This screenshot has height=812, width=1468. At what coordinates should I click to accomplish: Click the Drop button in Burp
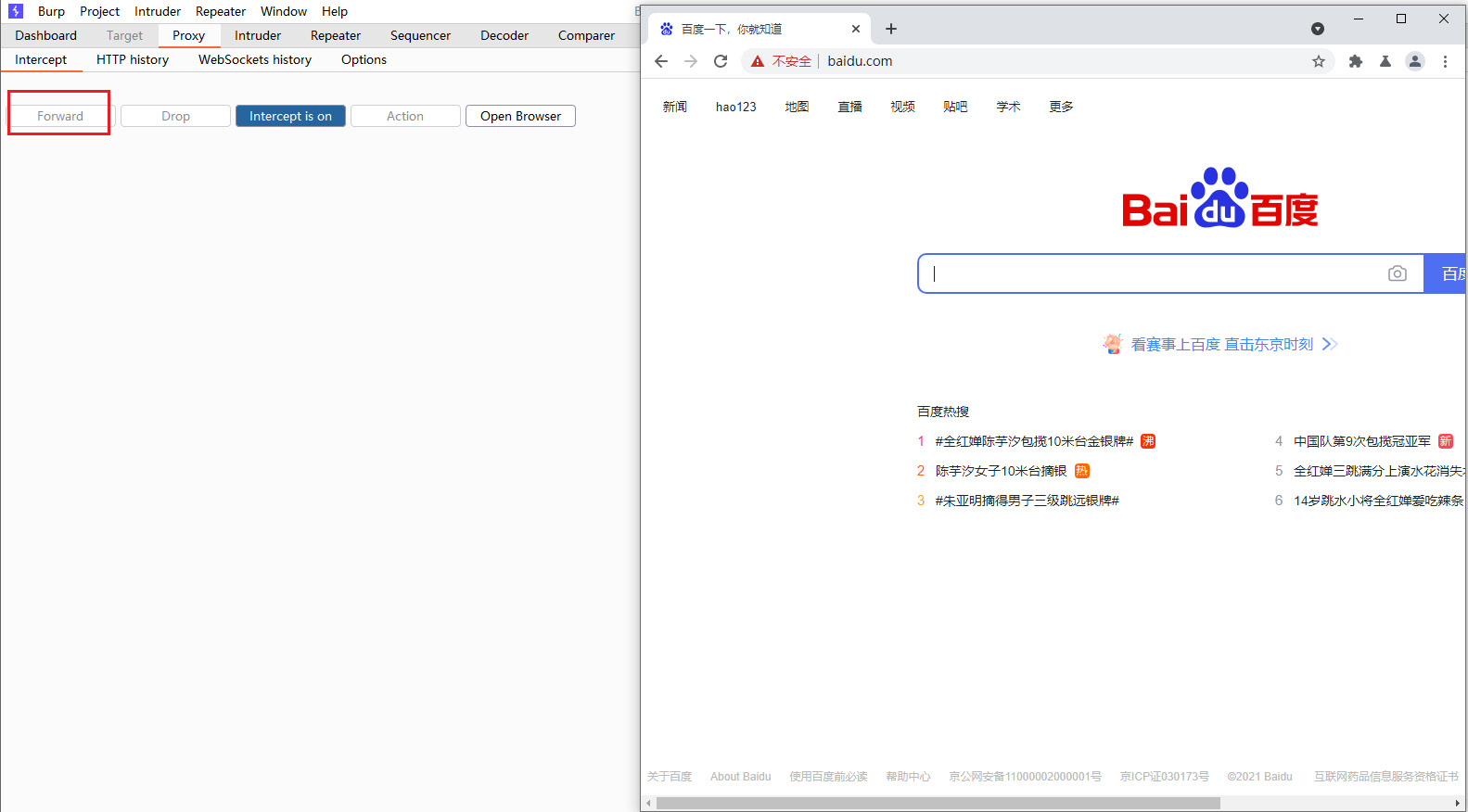point(175,116)
